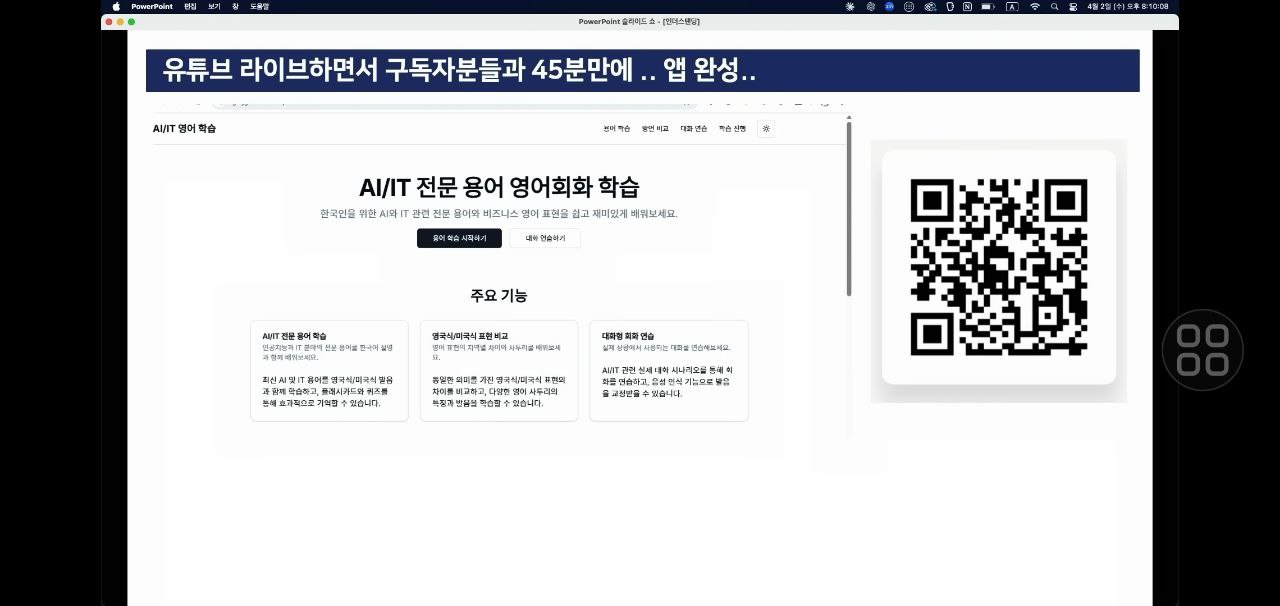The image size is (1280, 606).
Task: Open the 보기 menu
Action: pyautogui.click(x=214, y=6)
